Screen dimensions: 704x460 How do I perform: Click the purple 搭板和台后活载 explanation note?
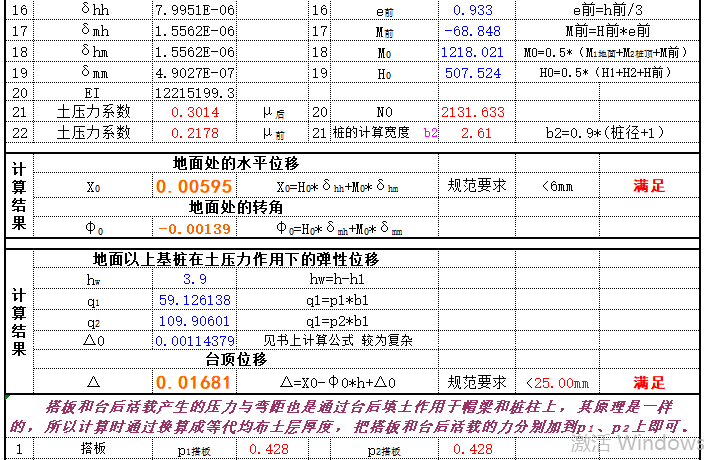coord(352,417)
